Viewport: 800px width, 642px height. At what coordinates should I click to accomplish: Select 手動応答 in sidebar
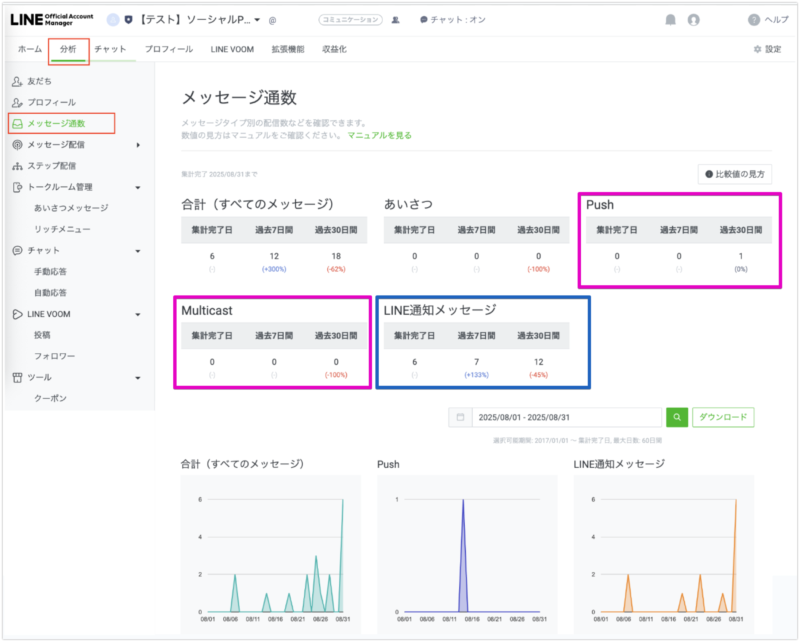pos(50,271)
